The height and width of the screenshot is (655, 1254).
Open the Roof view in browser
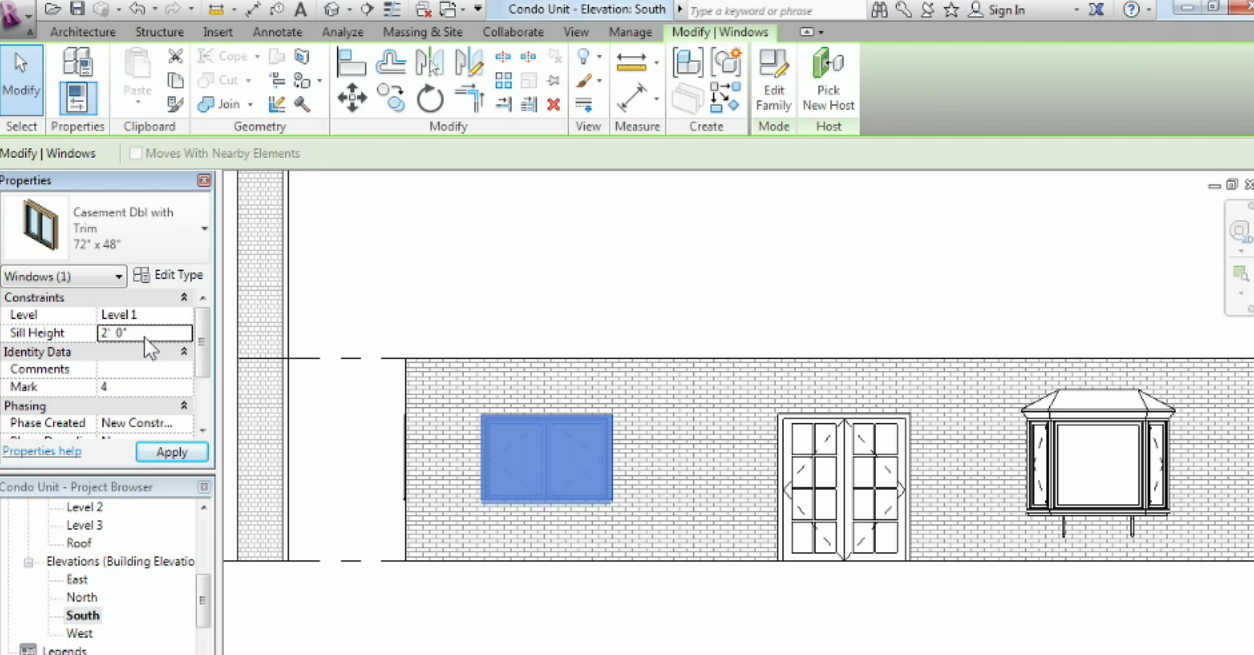(x=79, y=543)
